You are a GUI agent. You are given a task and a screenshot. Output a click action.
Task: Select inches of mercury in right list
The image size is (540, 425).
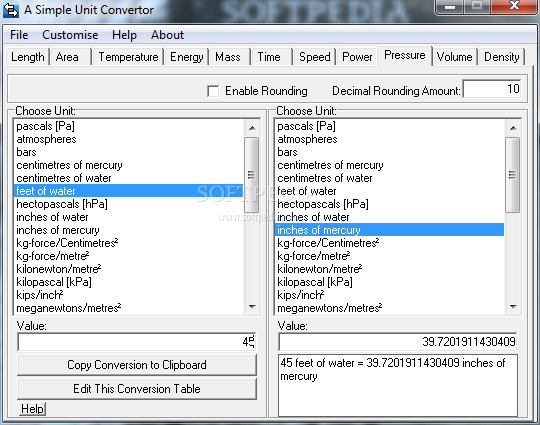(390, 230)
